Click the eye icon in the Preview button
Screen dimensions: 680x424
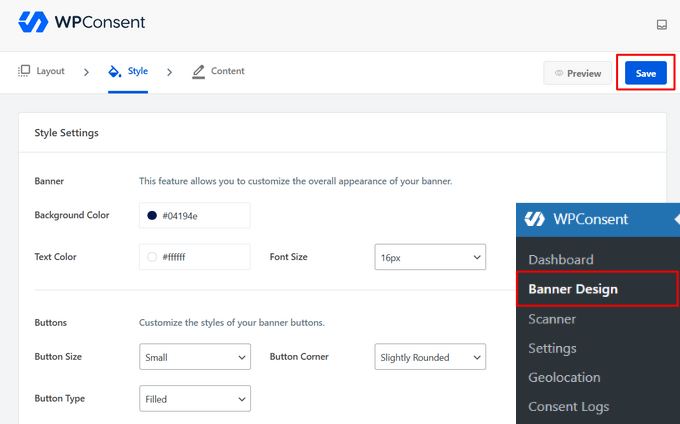pos(559,73)
